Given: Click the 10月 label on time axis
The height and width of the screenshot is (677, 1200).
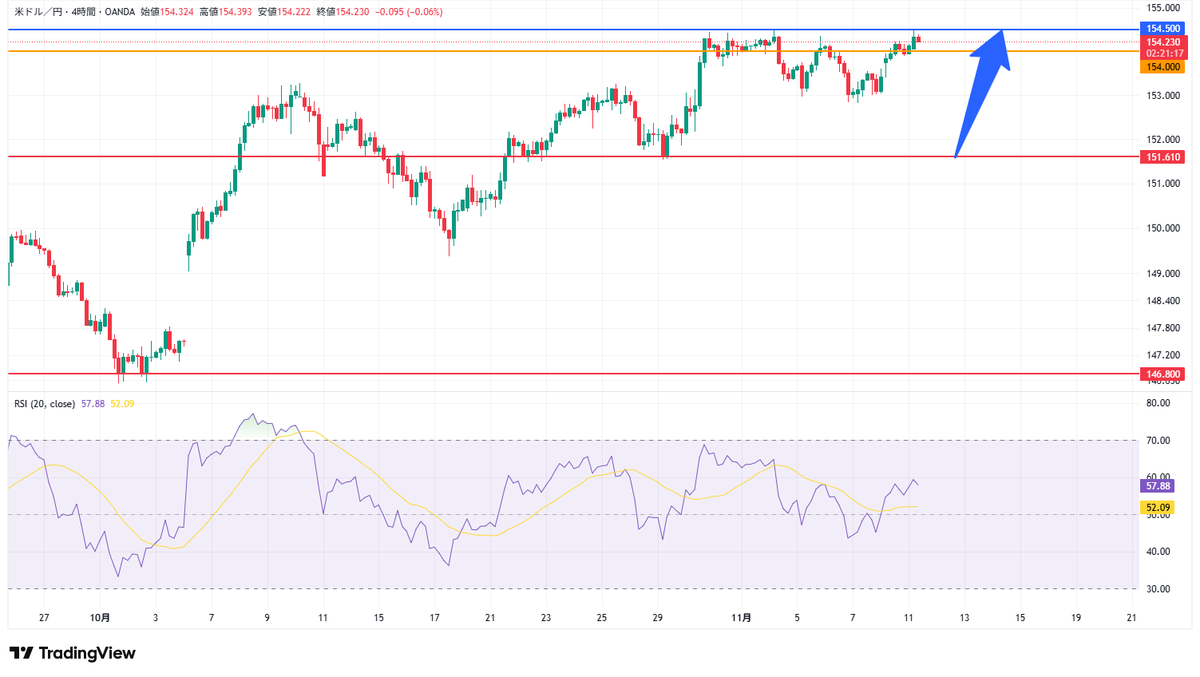Looking at the screenshot, I should [100, 619].
